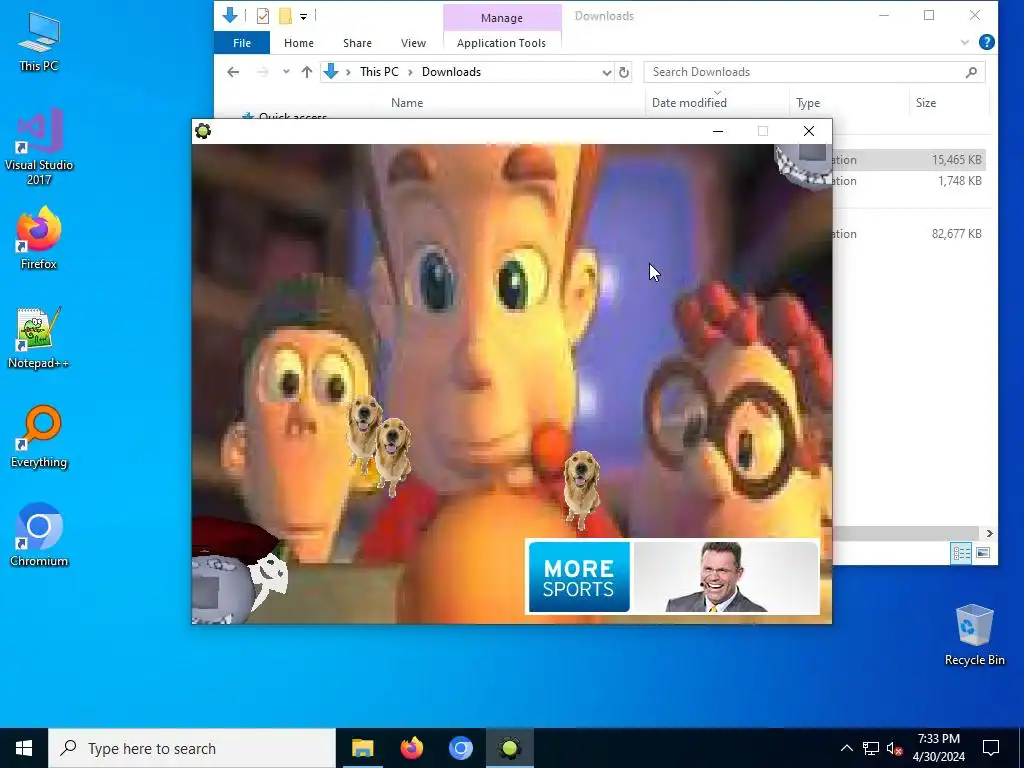Open the clock showing 7:33 PM
Image resolution: width=1024 pixels, height=768 pixels.
pyautogui.click(x=938, y=748)
